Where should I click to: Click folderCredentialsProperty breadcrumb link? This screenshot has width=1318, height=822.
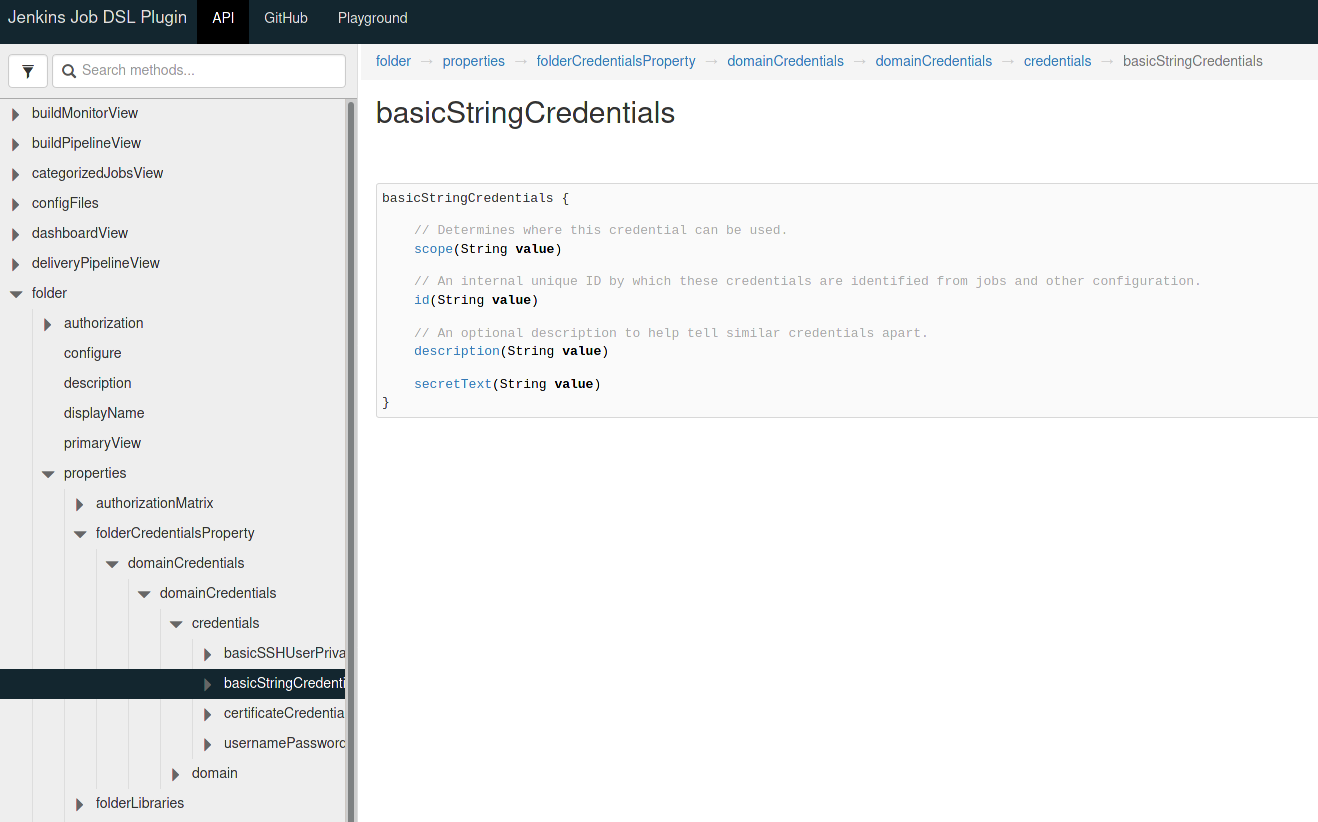(615, 61)
